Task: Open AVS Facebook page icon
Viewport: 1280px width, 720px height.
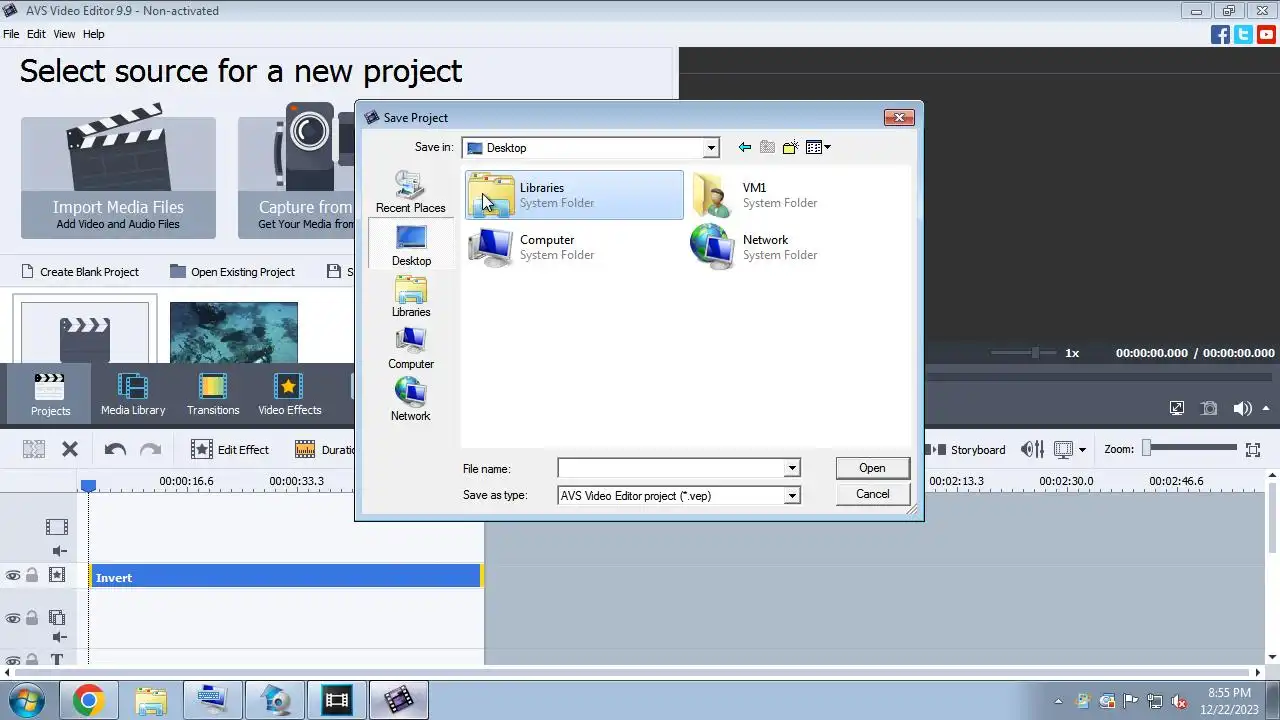Action: 1220,34
